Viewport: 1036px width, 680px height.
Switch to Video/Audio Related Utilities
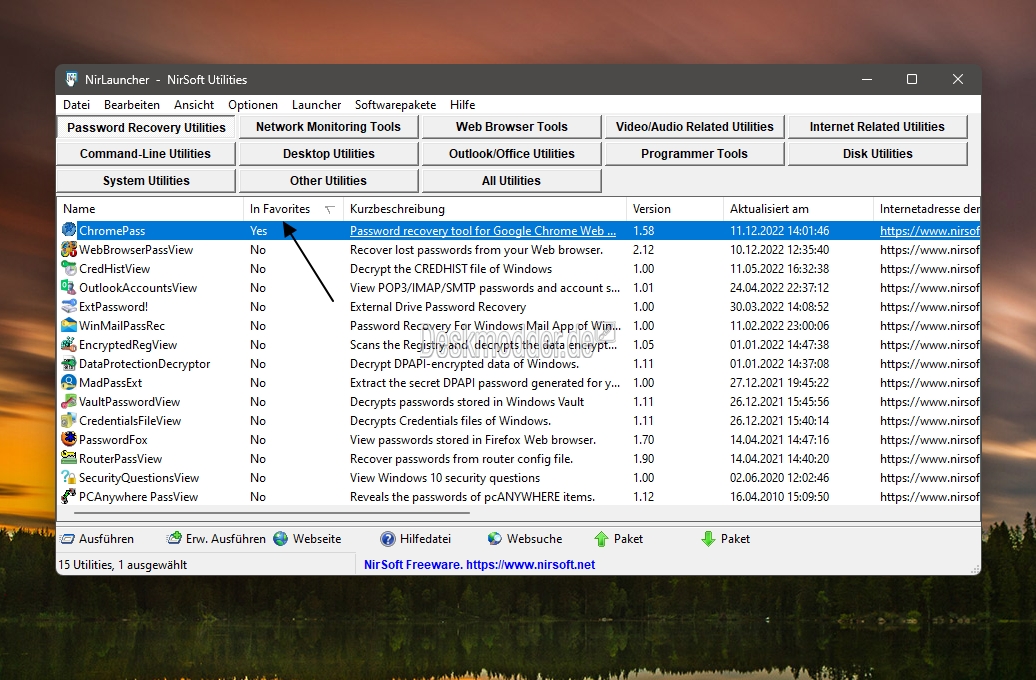pyautogui.click(x=694, y=127)
